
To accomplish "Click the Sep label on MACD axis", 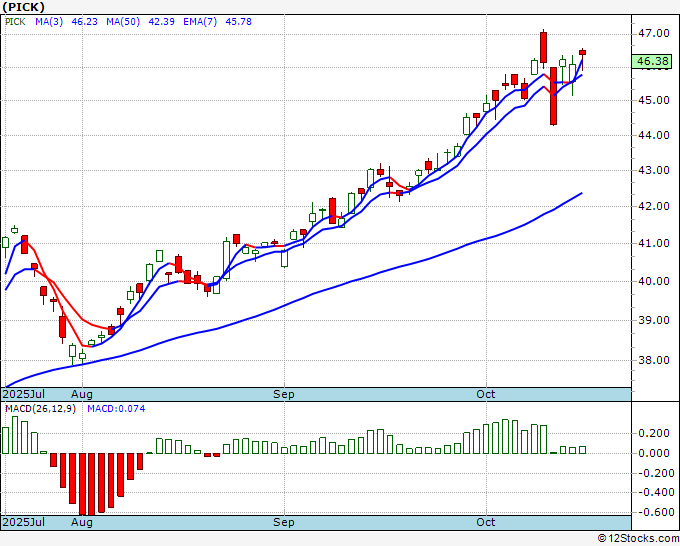I will tap(284, 522).
